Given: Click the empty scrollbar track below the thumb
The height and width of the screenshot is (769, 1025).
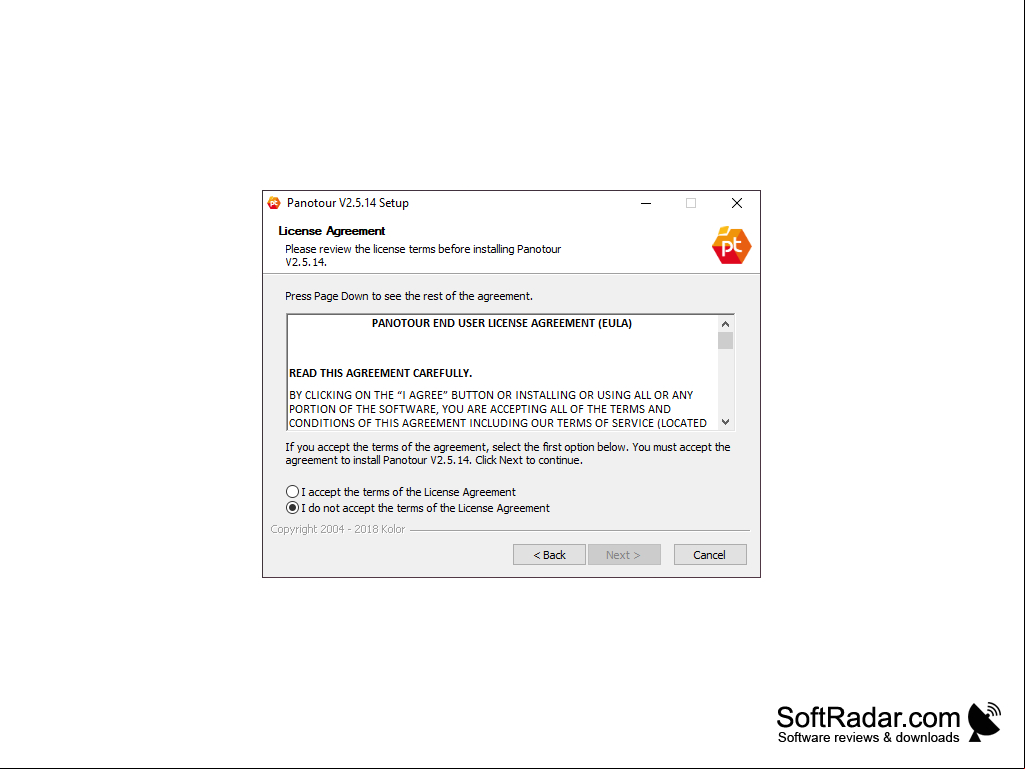Looking at the screenshot, I should 725,382.
